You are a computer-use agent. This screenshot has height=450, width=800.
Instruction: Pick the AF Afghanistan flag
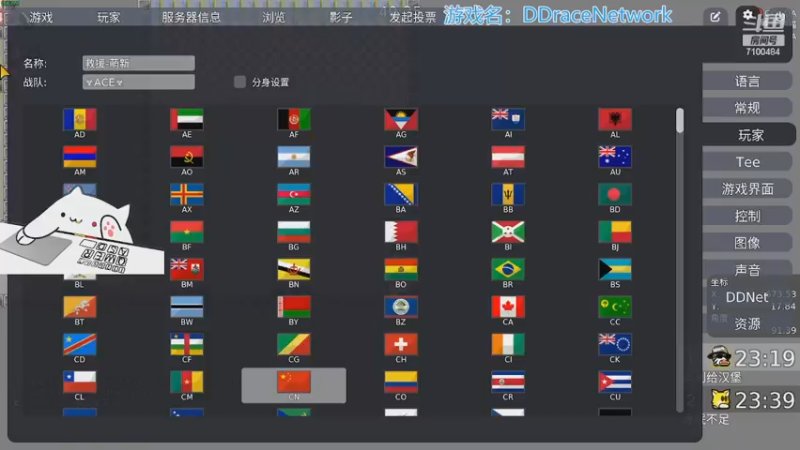[x=294, y=120]
